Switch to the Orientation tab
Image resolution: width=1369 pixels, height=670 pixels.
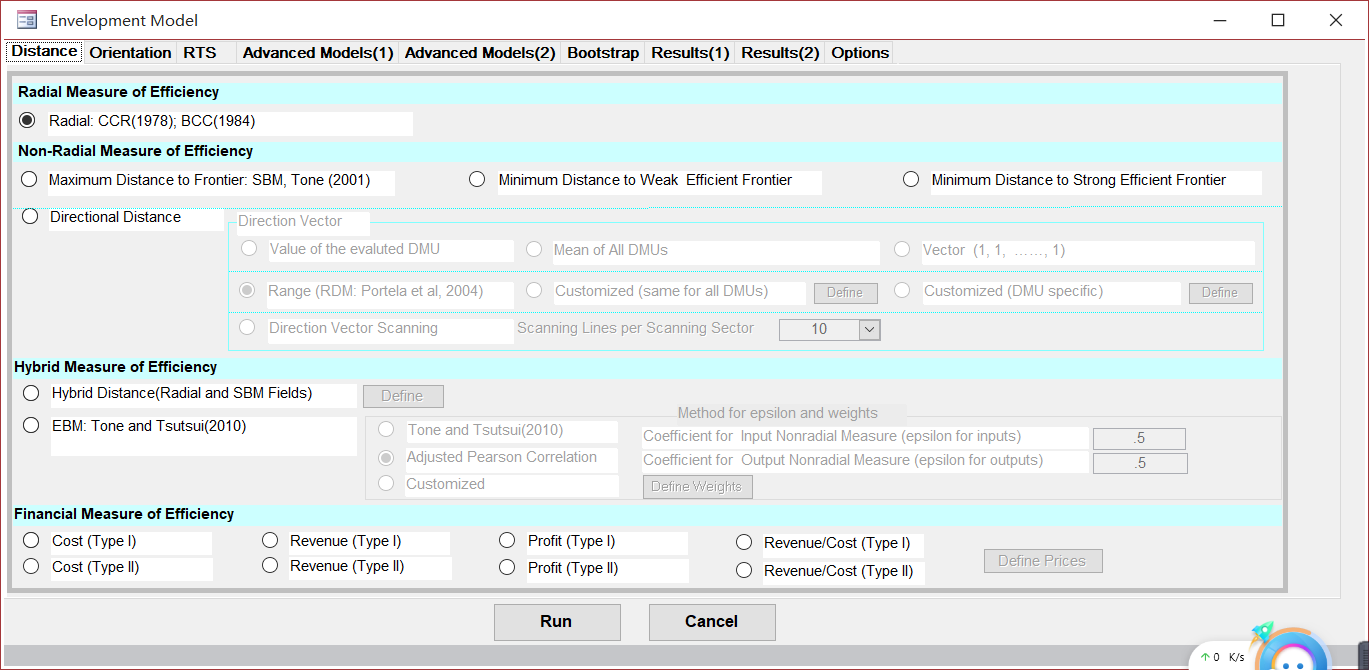click(130, 52)
